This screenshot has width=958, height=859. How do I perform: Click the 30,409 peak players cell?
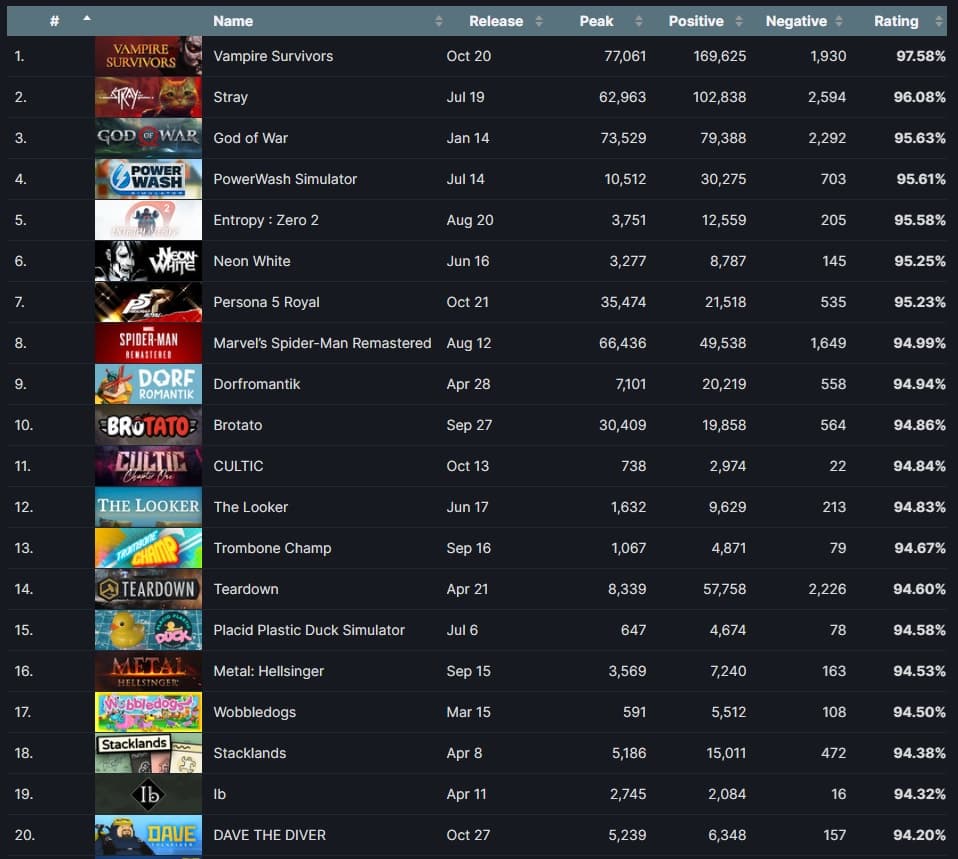pos(622,425)
